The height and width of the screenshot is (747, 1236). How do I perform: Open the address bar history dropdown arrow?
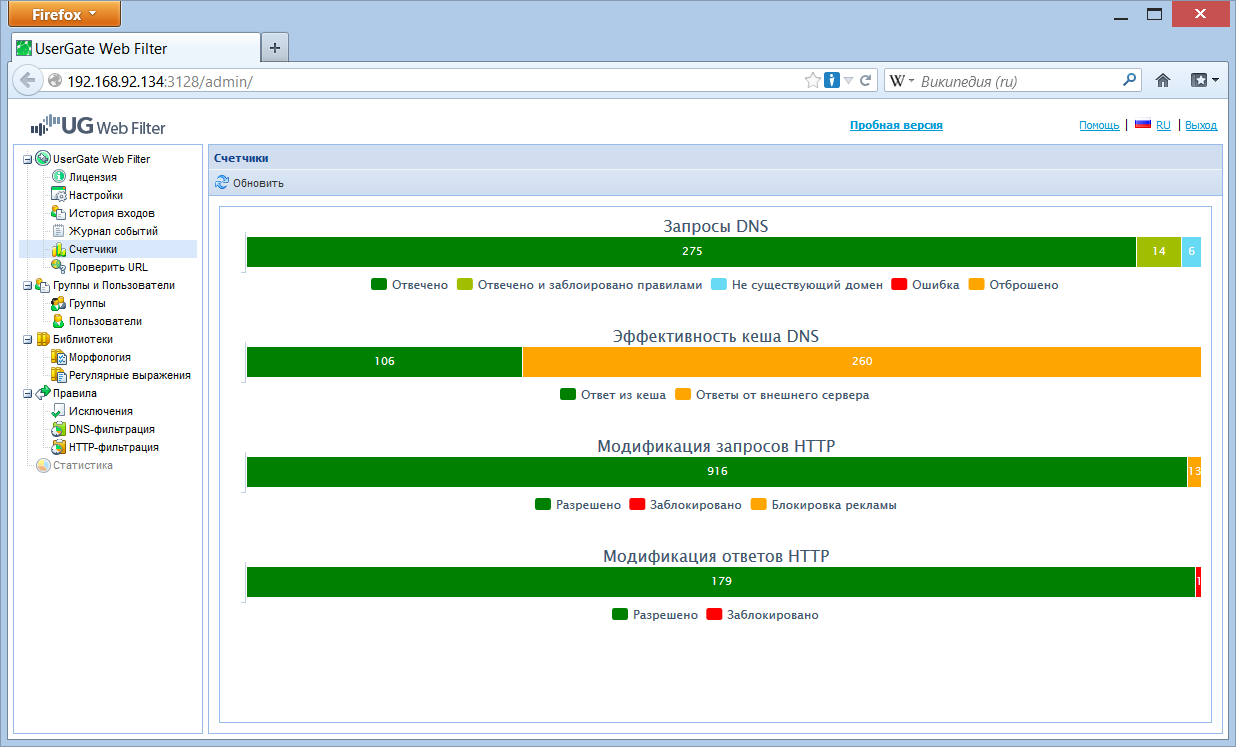tap(848, 80)
